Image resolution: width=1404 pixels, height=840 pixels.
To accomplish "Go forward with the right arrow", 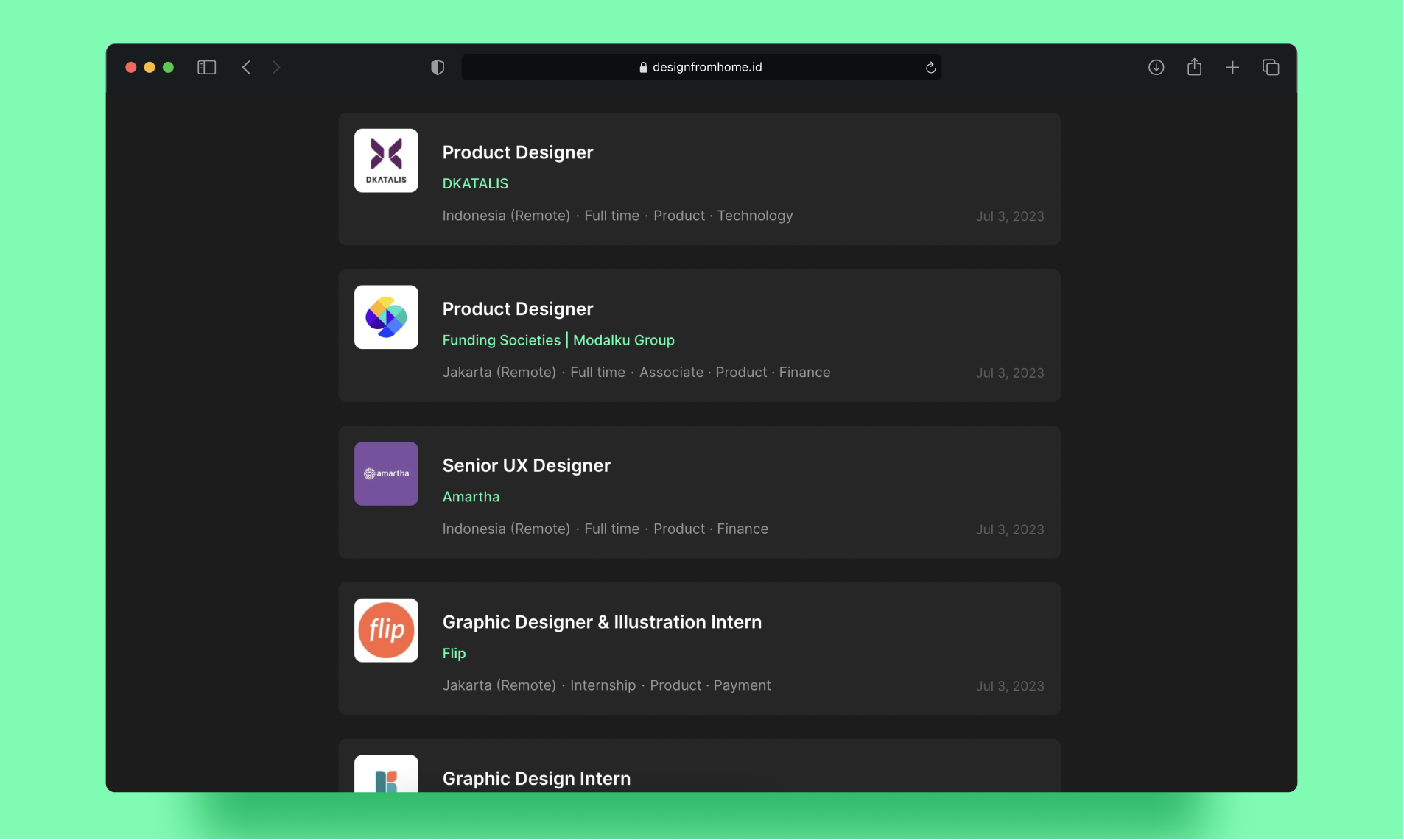I will click(276, 68).
